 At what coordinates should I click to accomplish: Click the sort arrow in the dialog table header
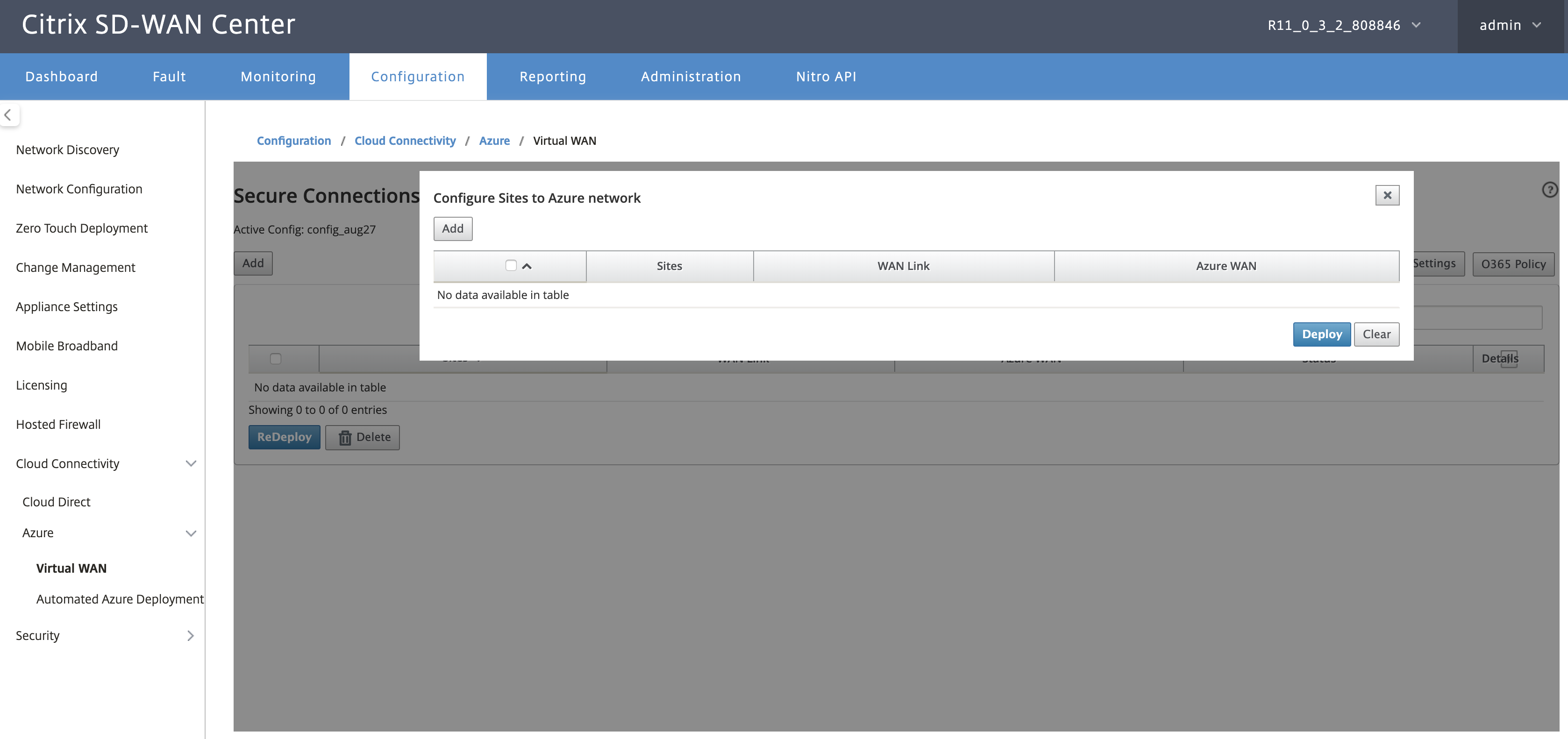coord(527,266)
